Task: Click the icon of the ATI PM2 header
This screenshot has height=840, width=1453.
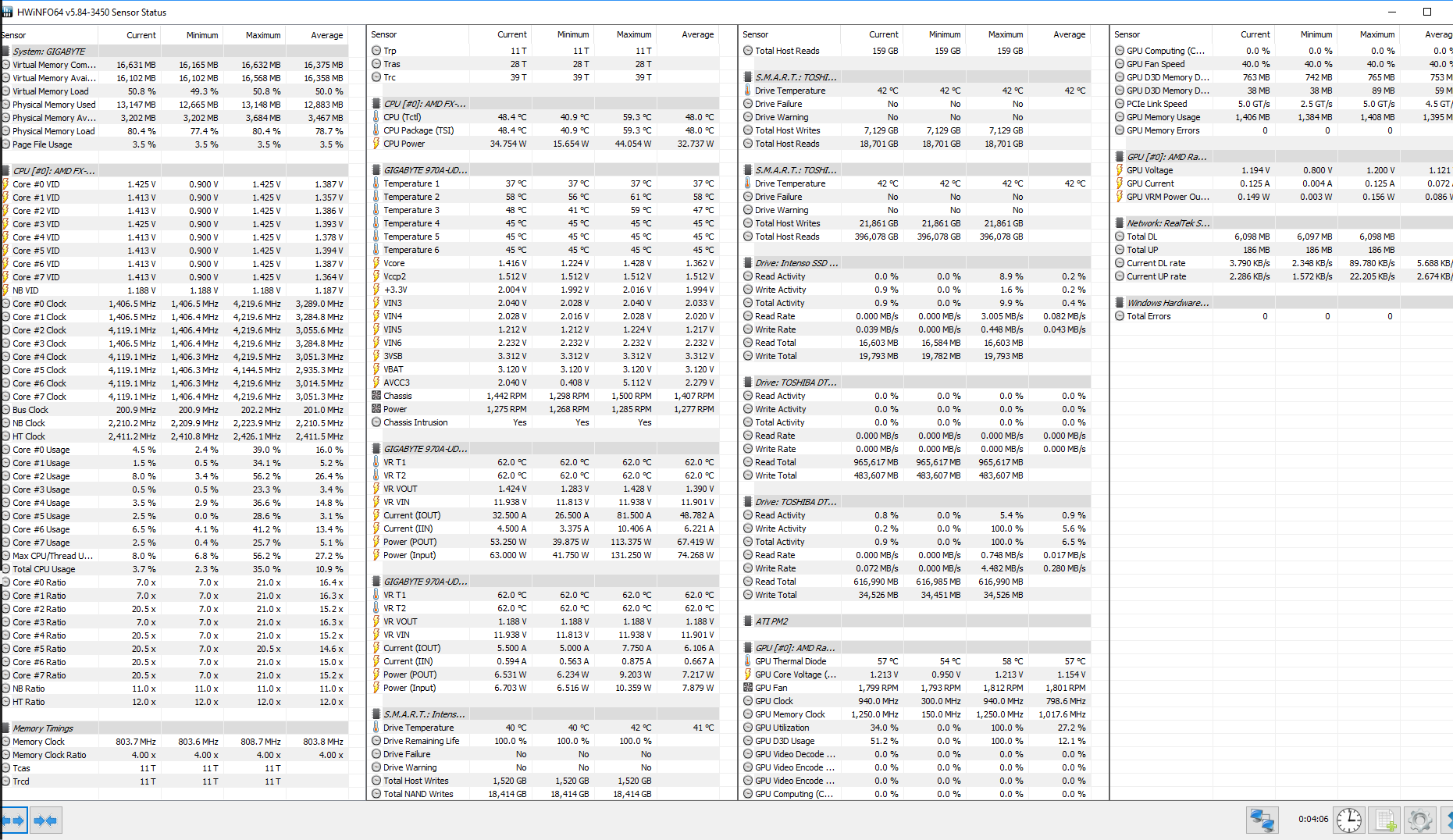Action: pos(747,621)
